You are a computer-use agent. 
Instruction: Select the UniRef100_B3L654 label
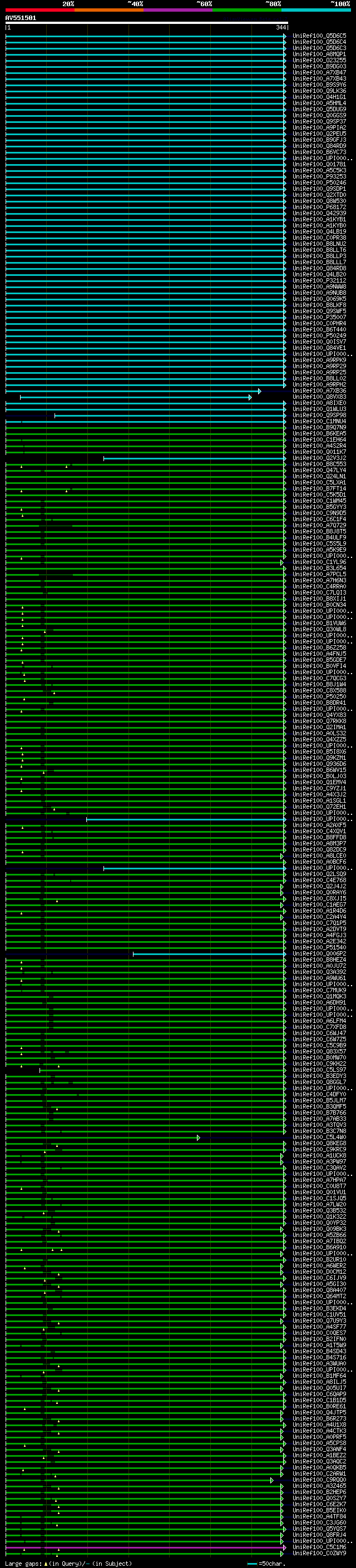[319, 568]
